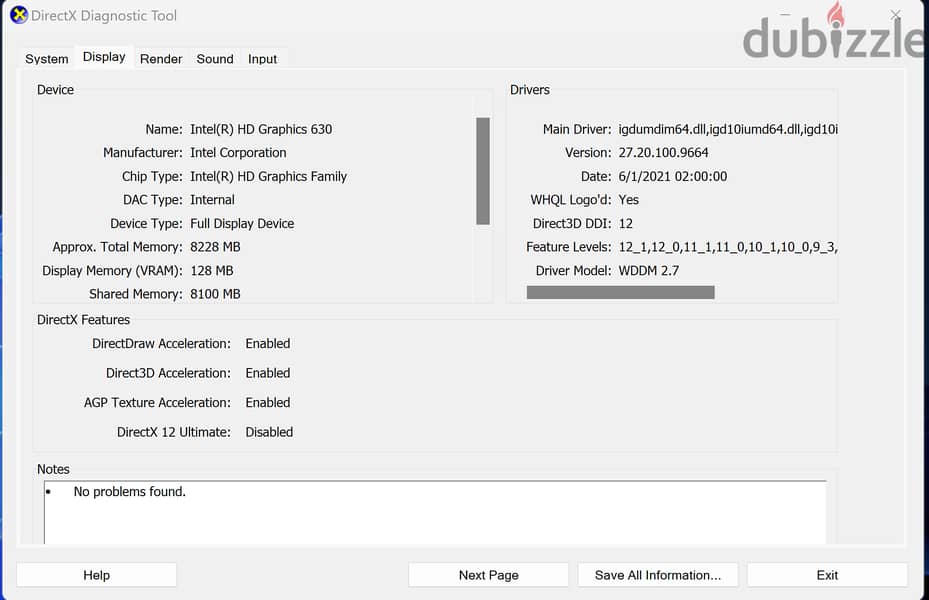Click the Device panel vertical scrollbar thumb
Viewport: 929px width, 600px height.
click(x=483, y=171)
